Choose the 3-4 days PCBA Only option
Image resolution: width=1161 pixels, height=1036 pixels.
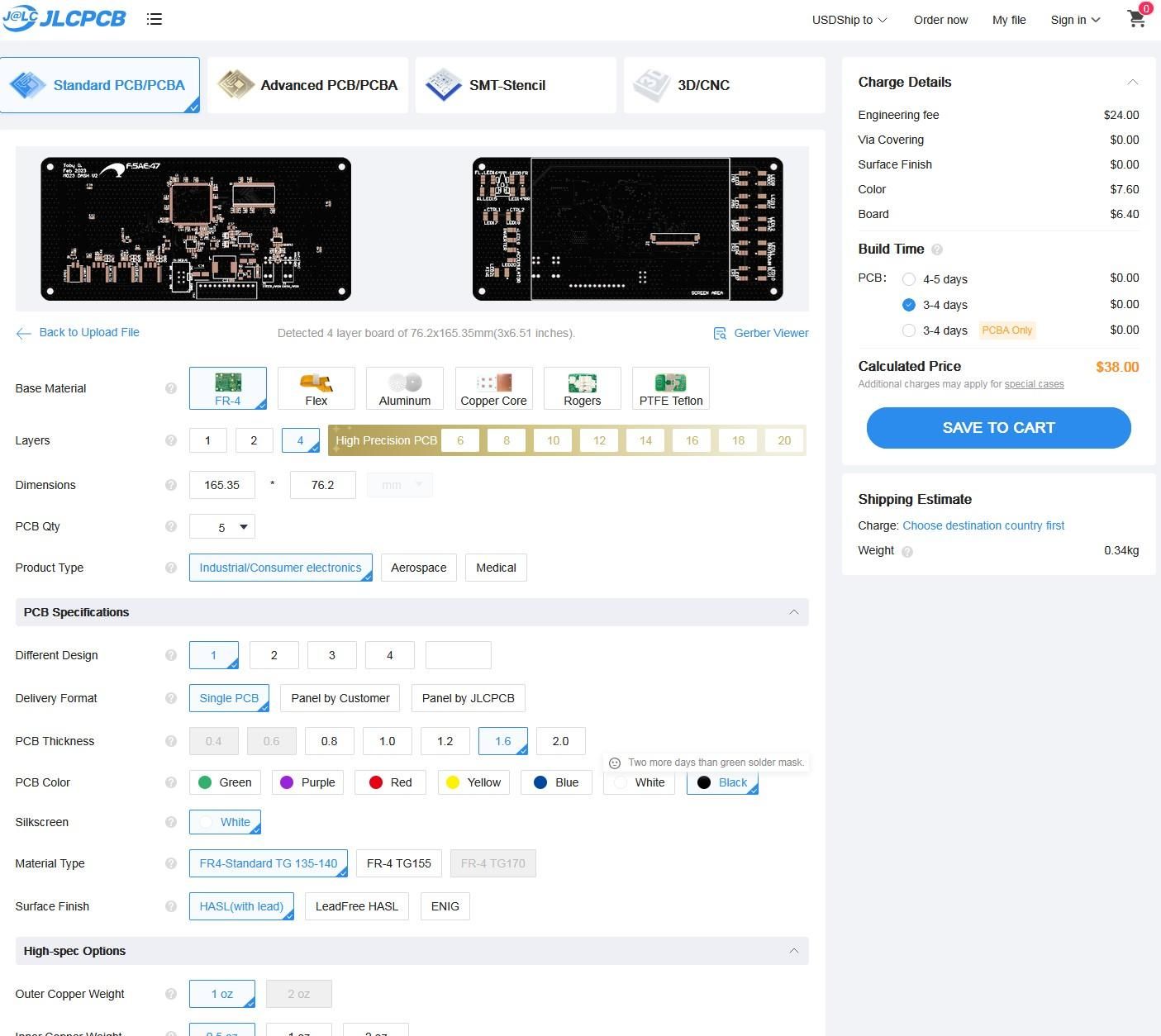coord(909,330)
